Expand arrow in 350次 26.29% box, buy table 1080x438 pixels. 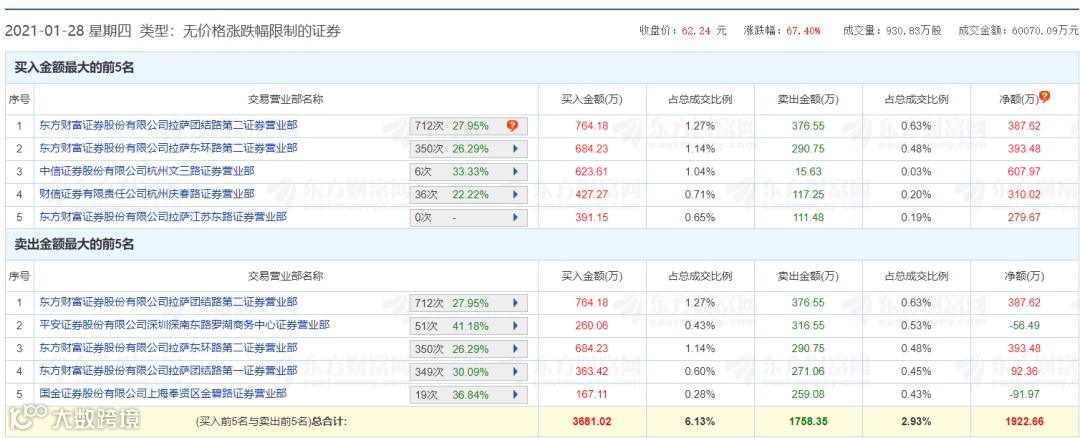pyautogui.click(x=516, y=148)
